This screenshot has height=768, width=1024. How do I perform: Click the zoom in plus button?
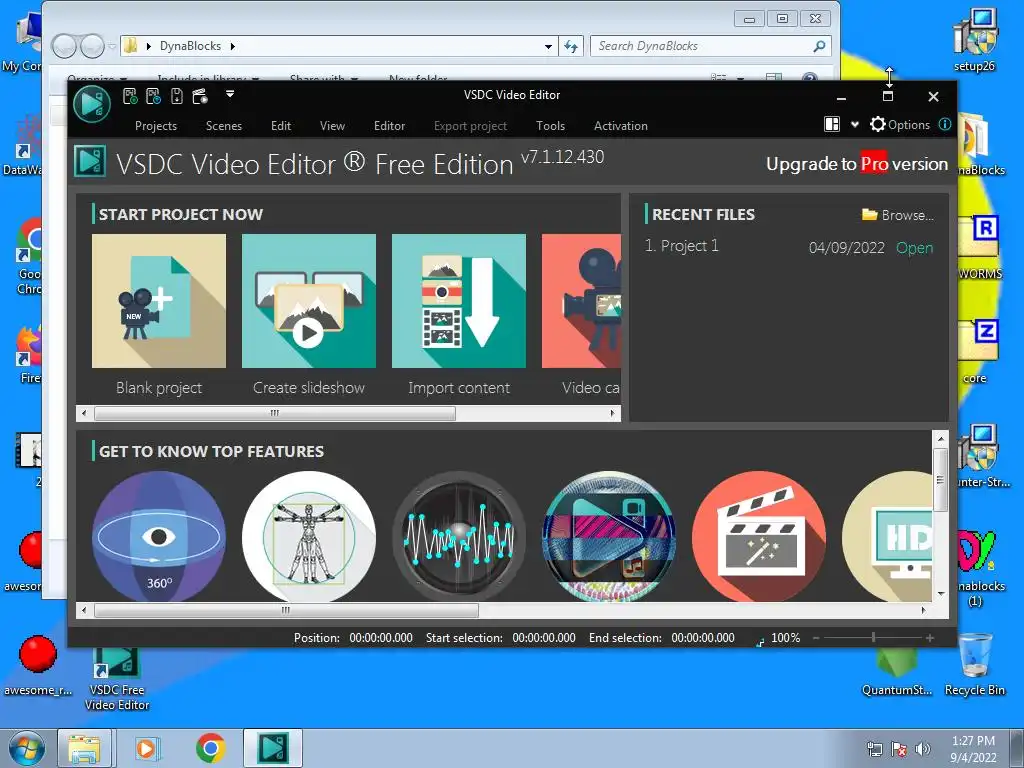pyautogui.click(x=929, y=638)
